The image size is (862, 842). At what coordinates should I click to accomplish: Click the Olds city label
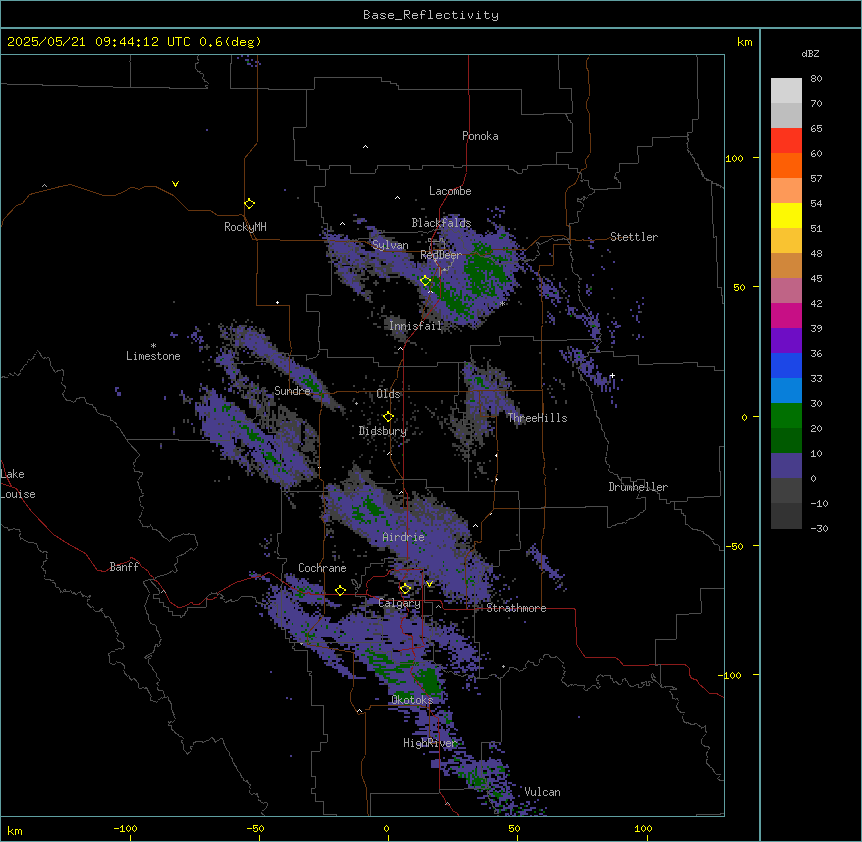coord(388,394)
